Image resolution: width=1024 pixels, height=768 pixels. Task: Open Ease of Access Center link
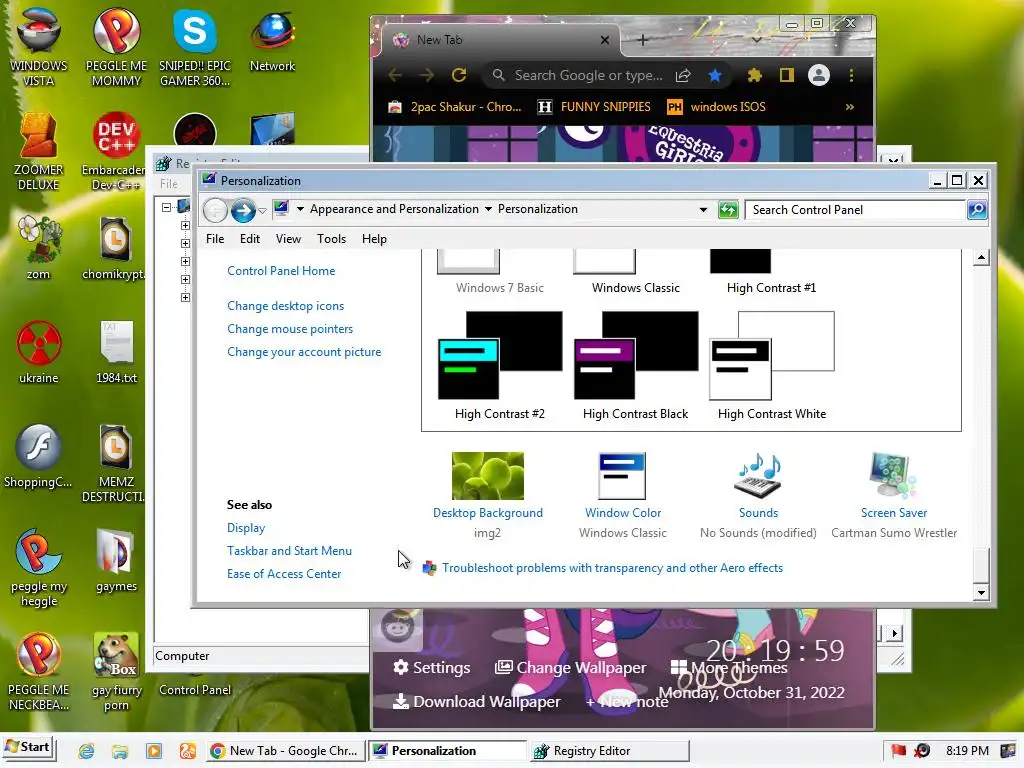[284, 574]
